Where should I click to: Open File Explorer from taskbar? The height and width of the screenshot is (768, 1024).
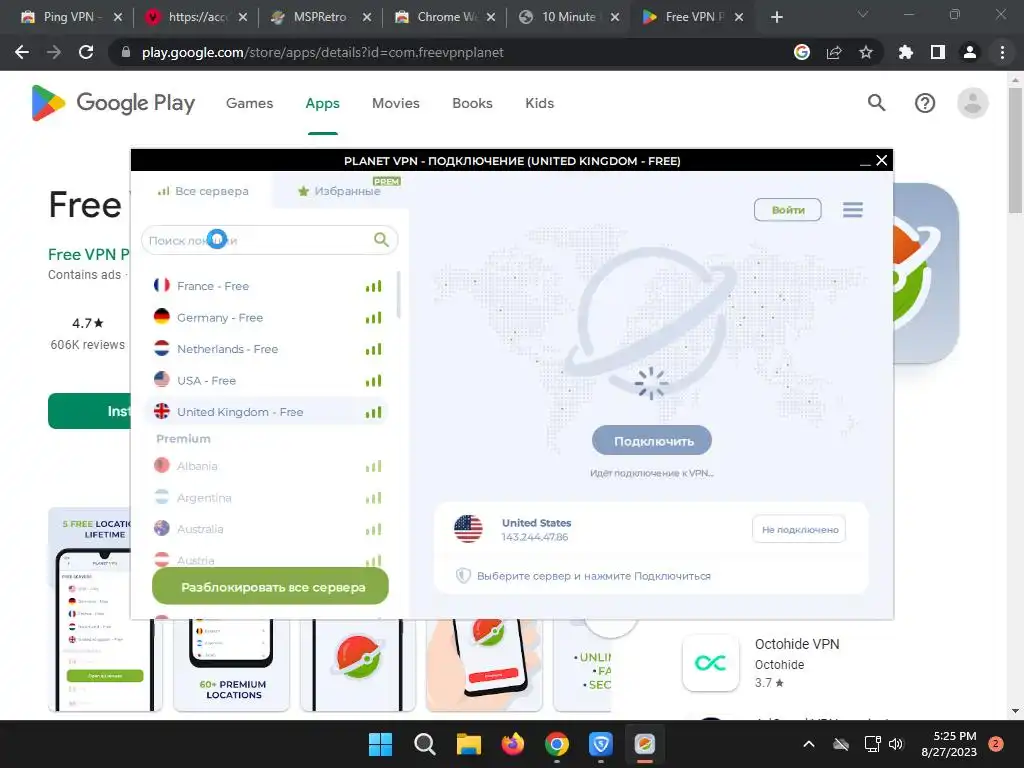point(468,744)
